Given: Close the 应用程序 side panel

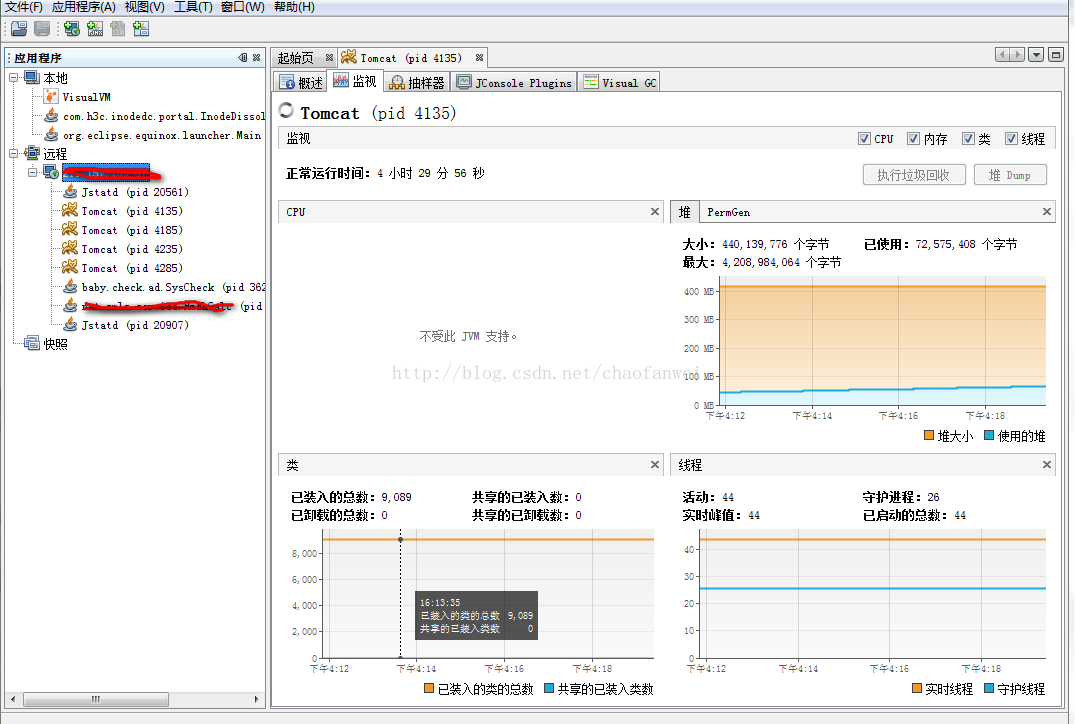Looking at the screenshot, I should click(256, 58).
